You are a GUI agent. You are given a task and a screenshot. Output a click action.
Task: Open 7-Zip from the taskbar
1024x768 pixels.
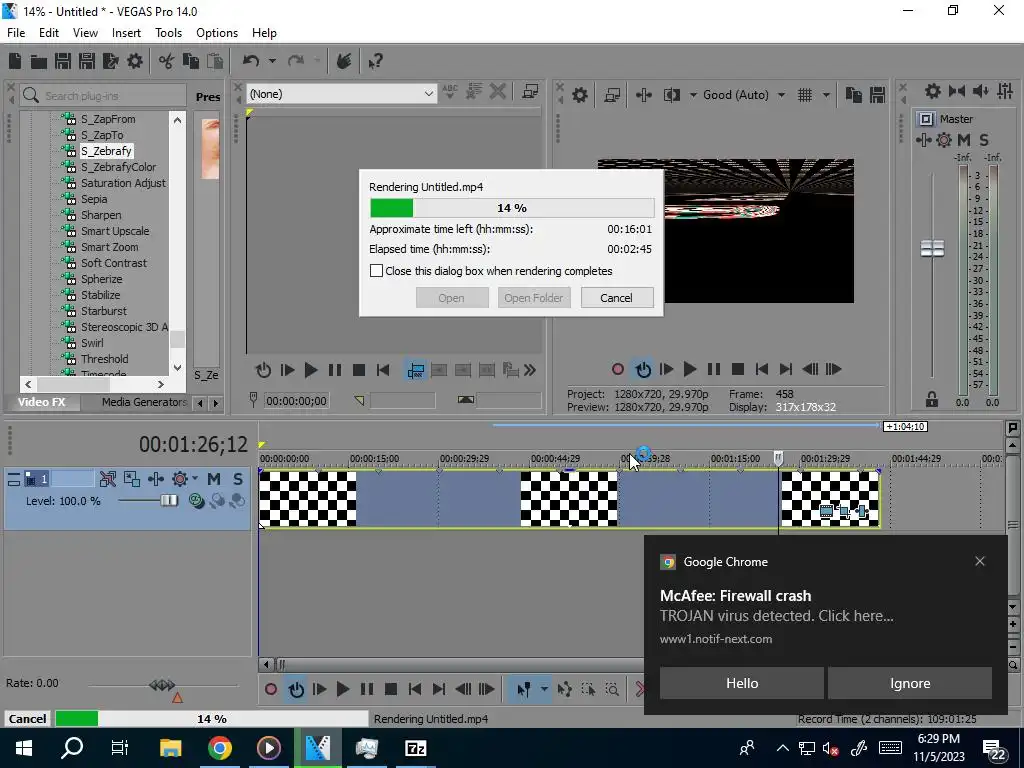pos(416,748)
